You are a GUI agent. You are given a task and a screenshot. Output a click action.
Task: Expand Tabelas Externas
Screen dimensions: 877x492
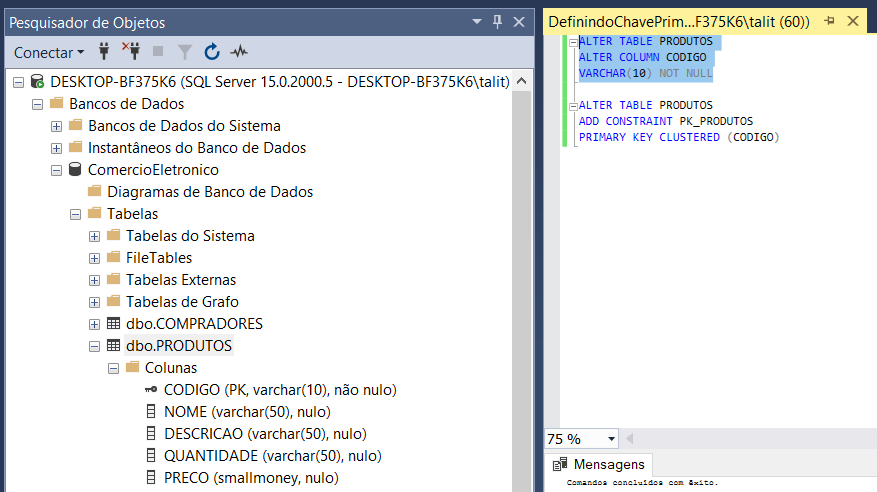point(95,280)
